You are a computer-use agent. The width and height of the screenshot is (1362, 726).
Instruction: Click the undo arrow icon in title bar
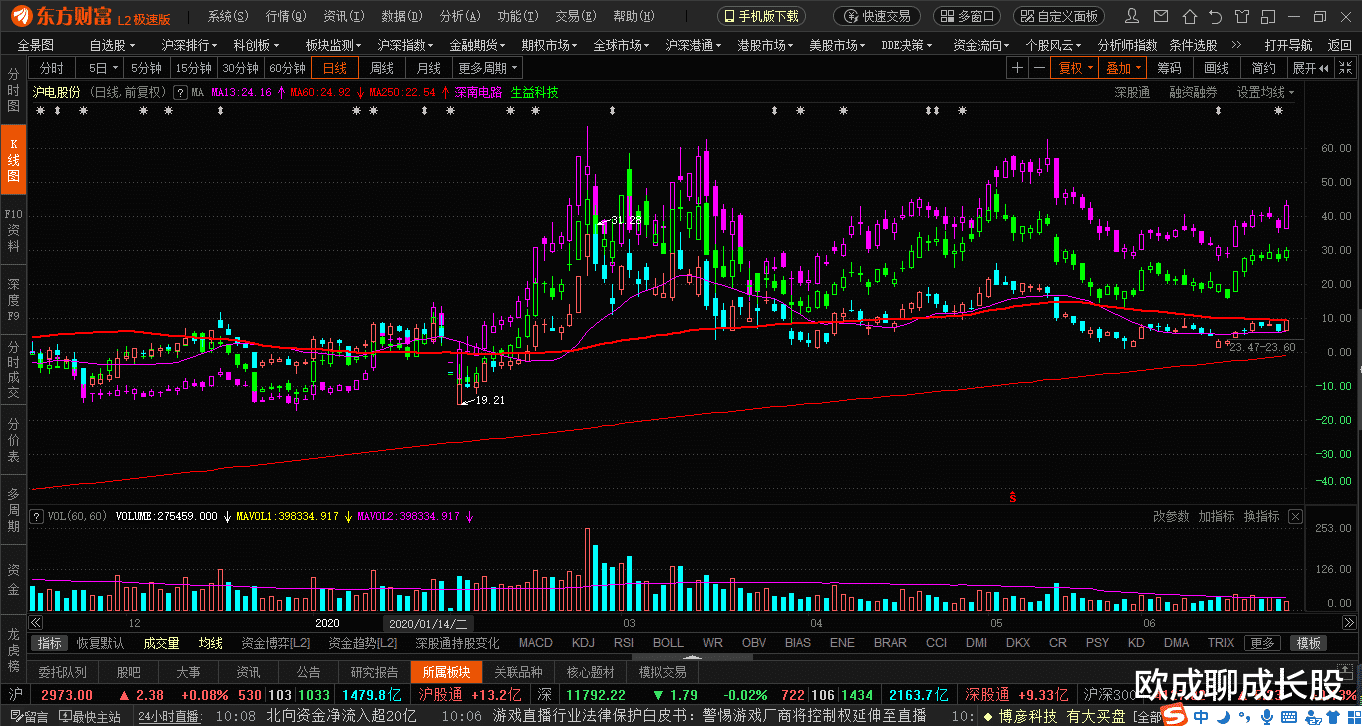pyautogui.click(x=1214, y=15)
